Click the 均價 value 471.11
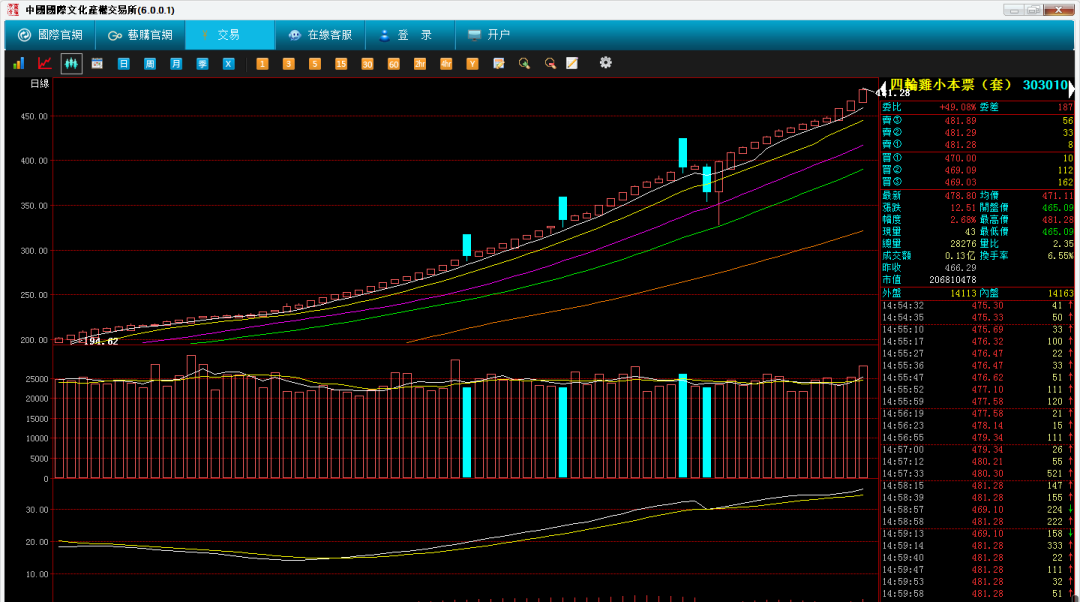 pyautogui.click(x=1057, y=196)
